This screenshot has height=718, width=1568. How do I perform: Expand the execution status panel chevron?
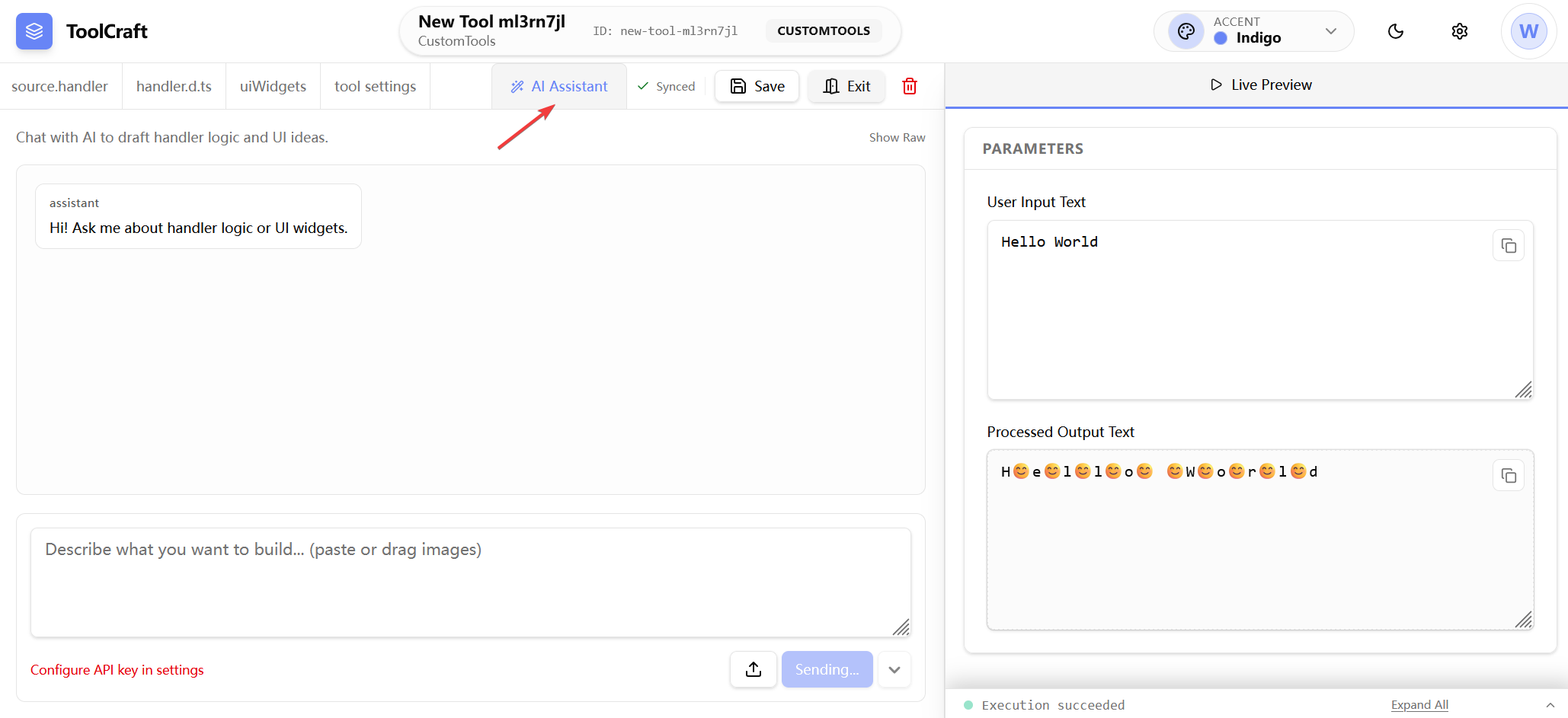1550,705
